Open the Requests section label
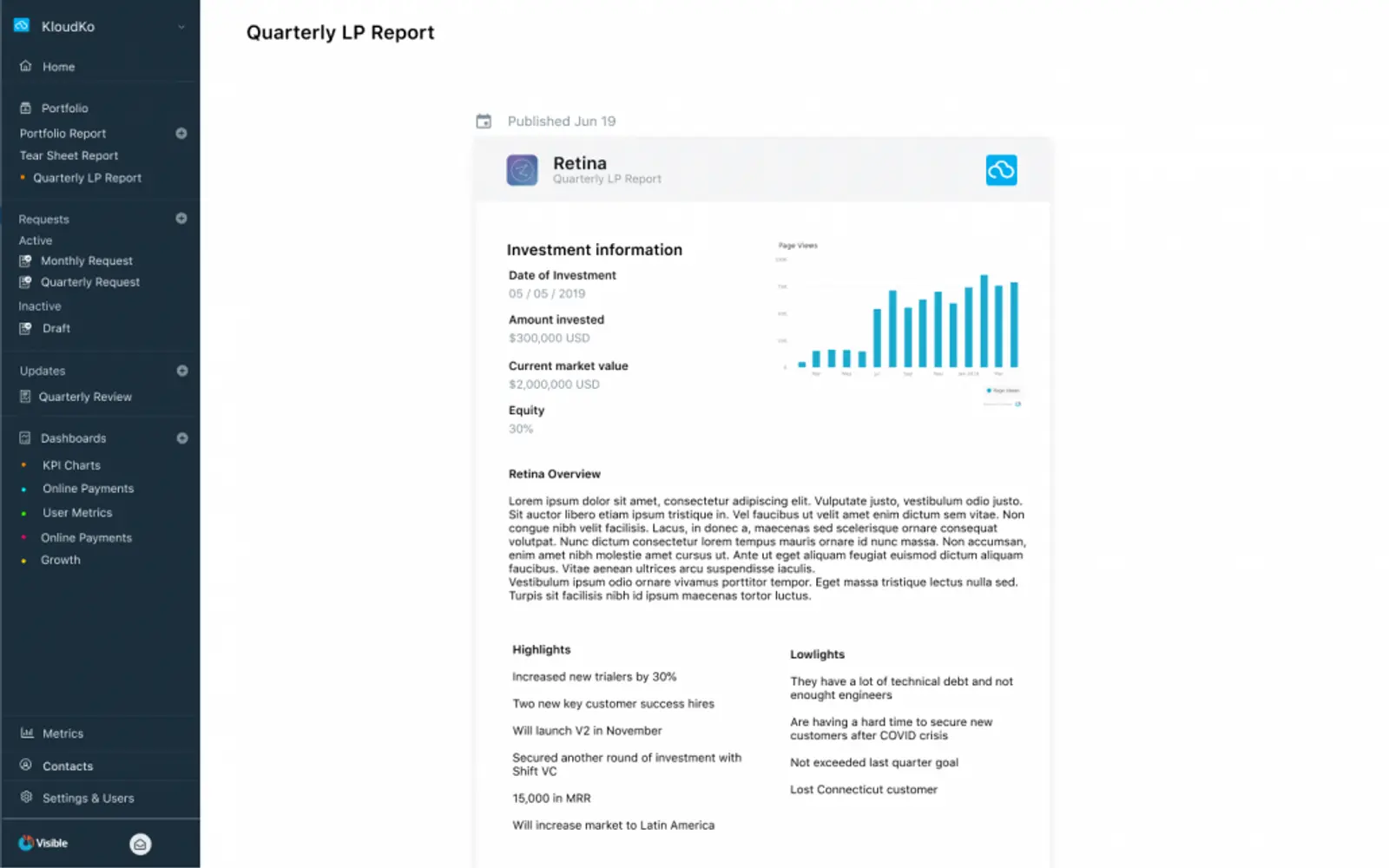 tap(43, 220)
